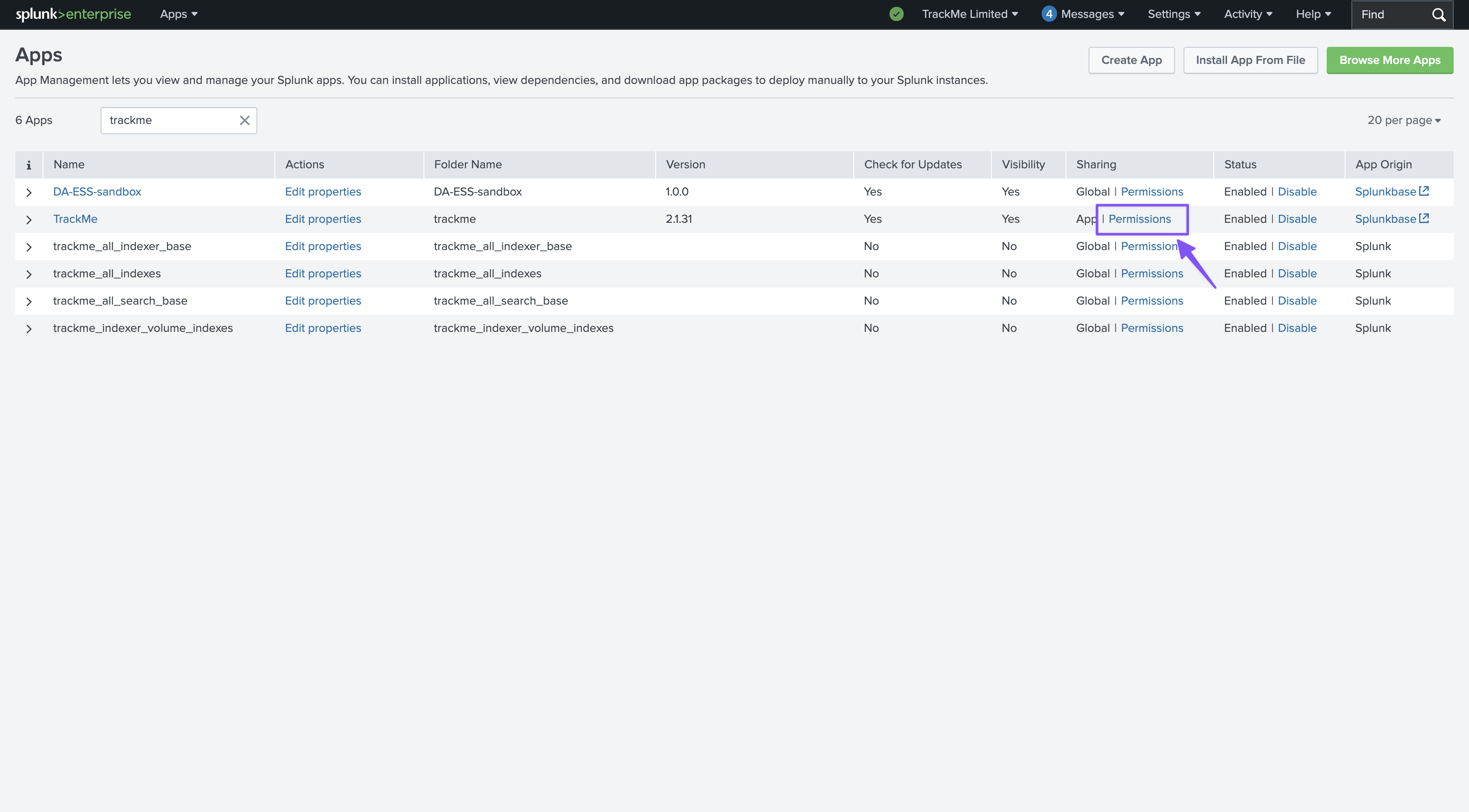Screen dimensions: 1469x812
Task: Expand trackme_all_indexes row details
Action: 29,274
